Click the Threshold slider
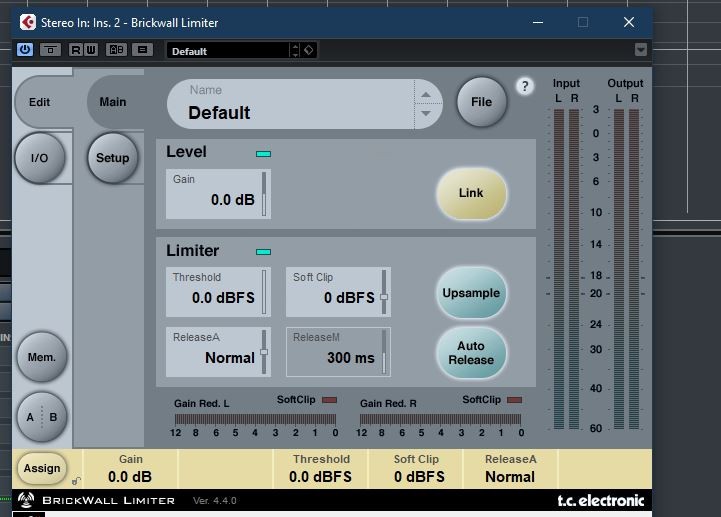Screen dimensions: 721x517 coord(265,290)
